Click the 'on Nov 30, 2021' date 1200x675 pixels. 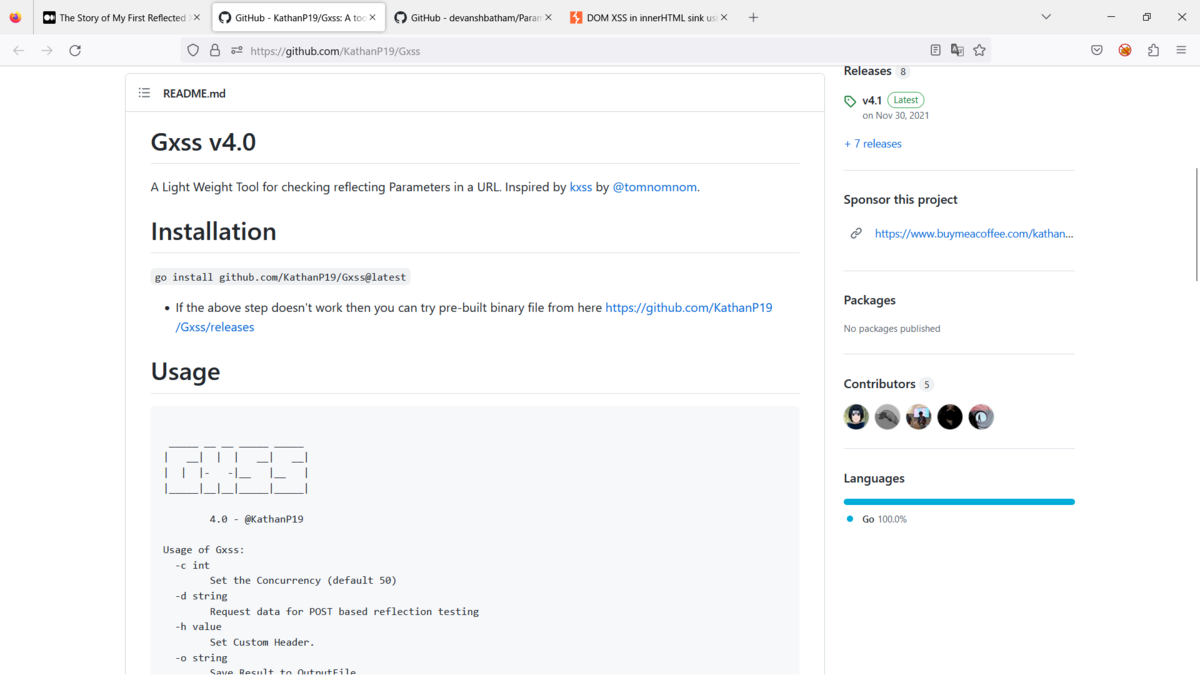click(896, 116)
